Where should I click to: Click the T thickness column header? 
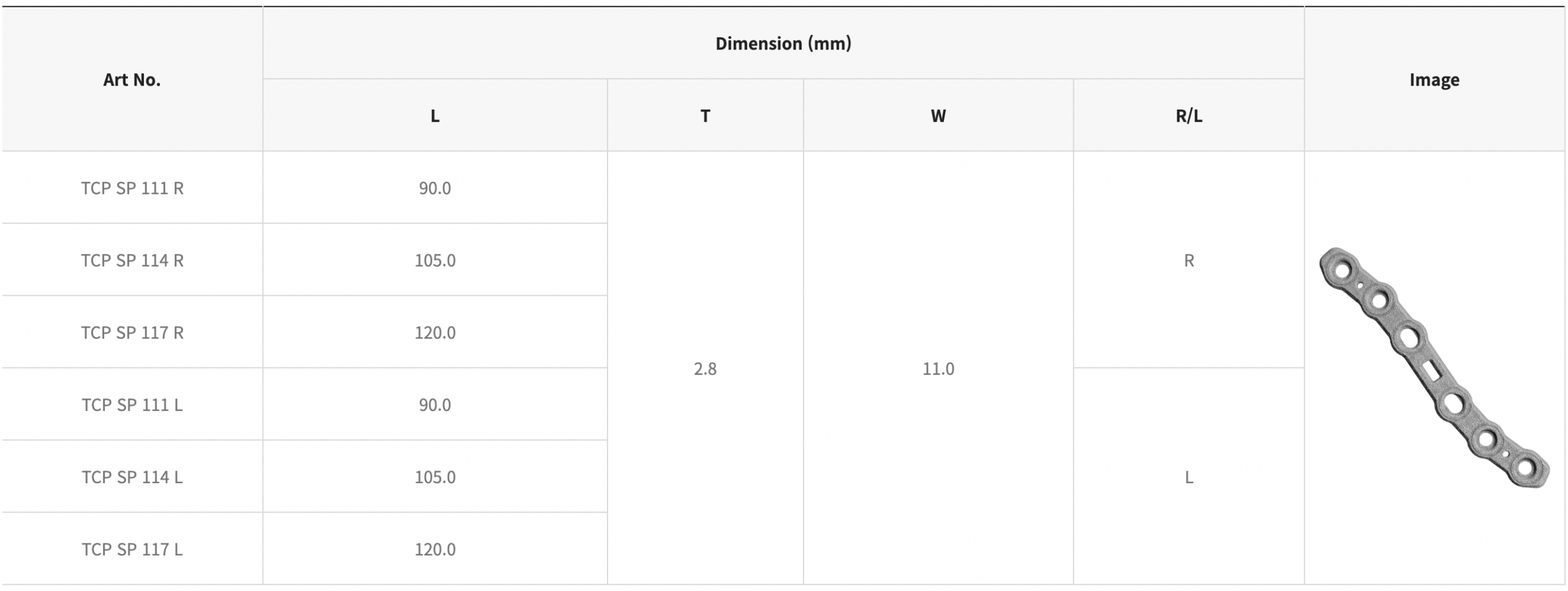click(705, 116)
